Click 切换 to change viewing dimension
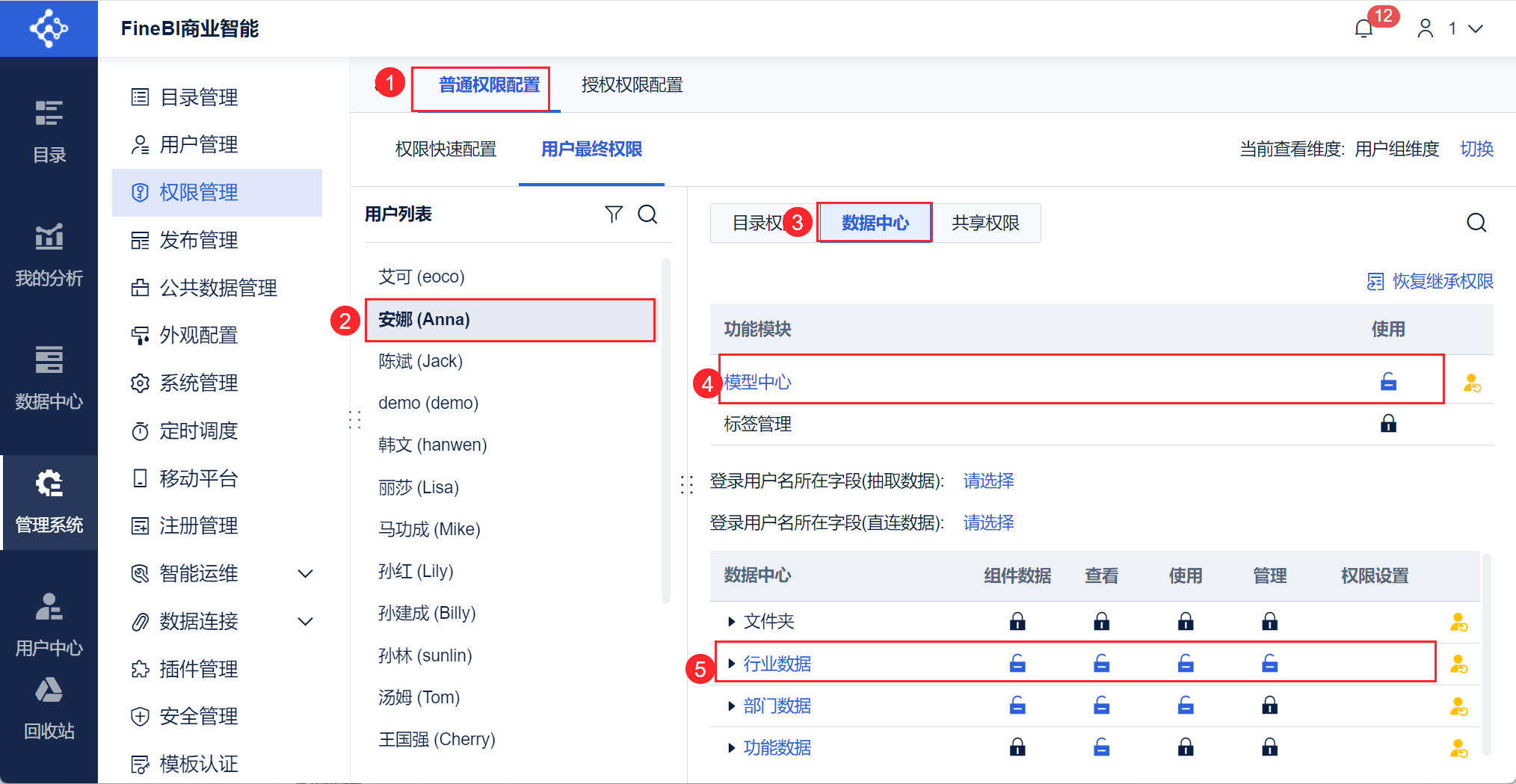 1476,149
